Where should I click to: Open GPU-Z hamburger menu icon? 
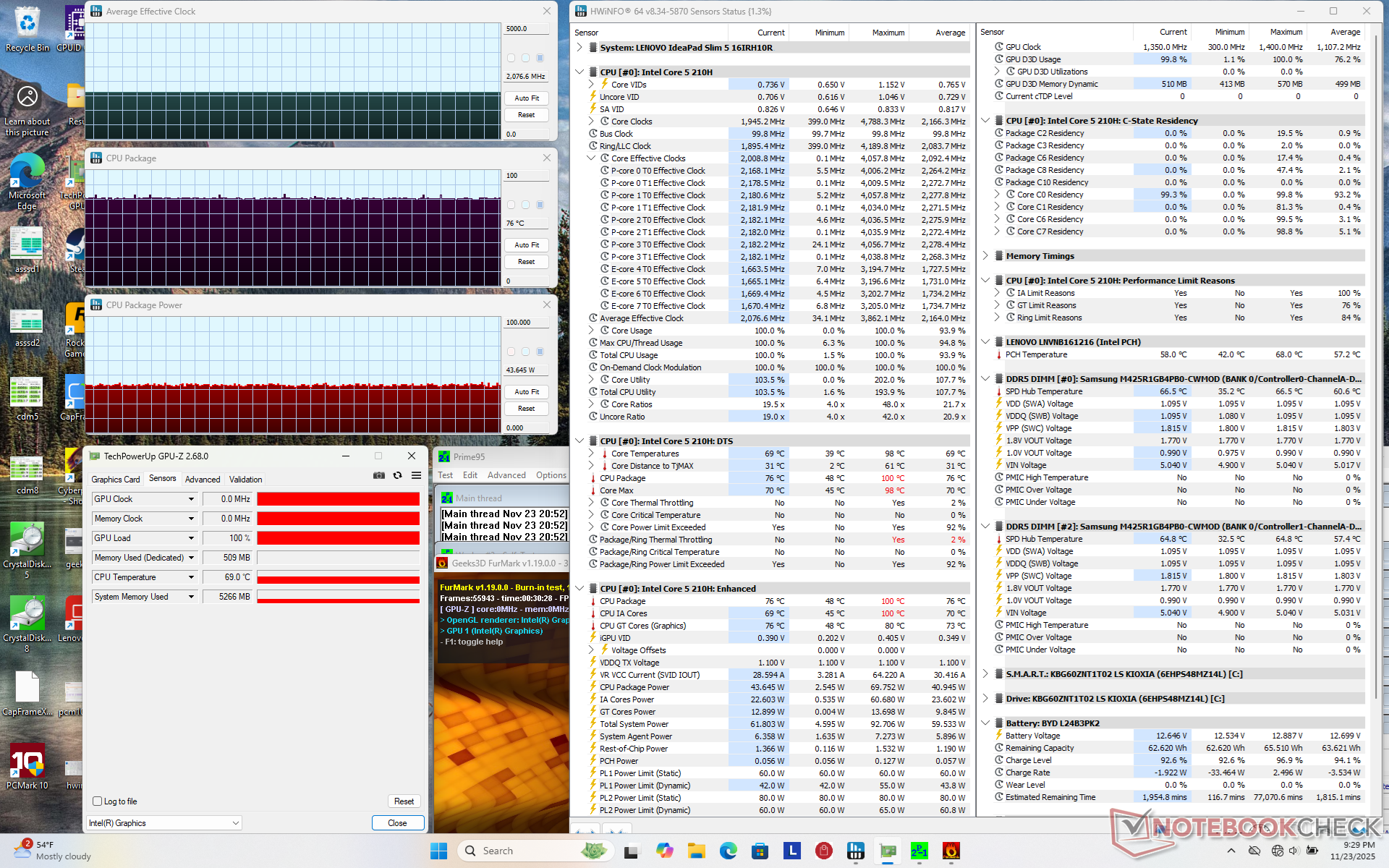[416, 475]
